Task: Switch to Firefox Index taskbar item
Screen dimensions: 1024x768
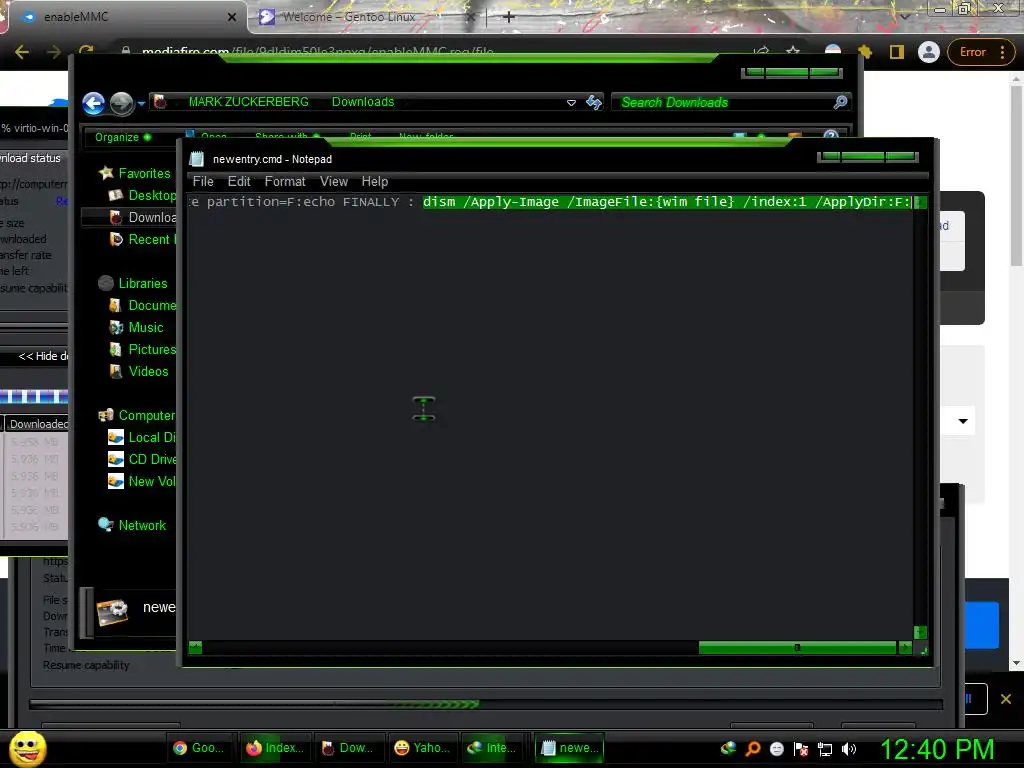Action: pyautogui.click(x=274, y=748)
